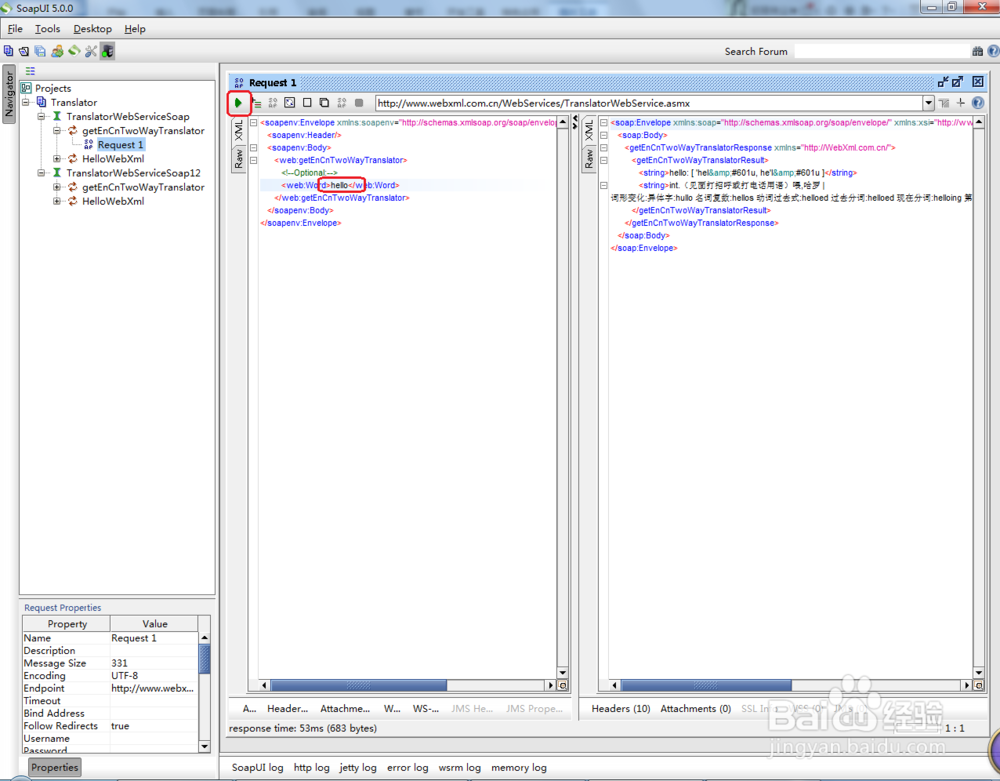Image resolution: width=1000 pixels, height=781 pixels.
Task: Show the memory log
Action: 518,768
